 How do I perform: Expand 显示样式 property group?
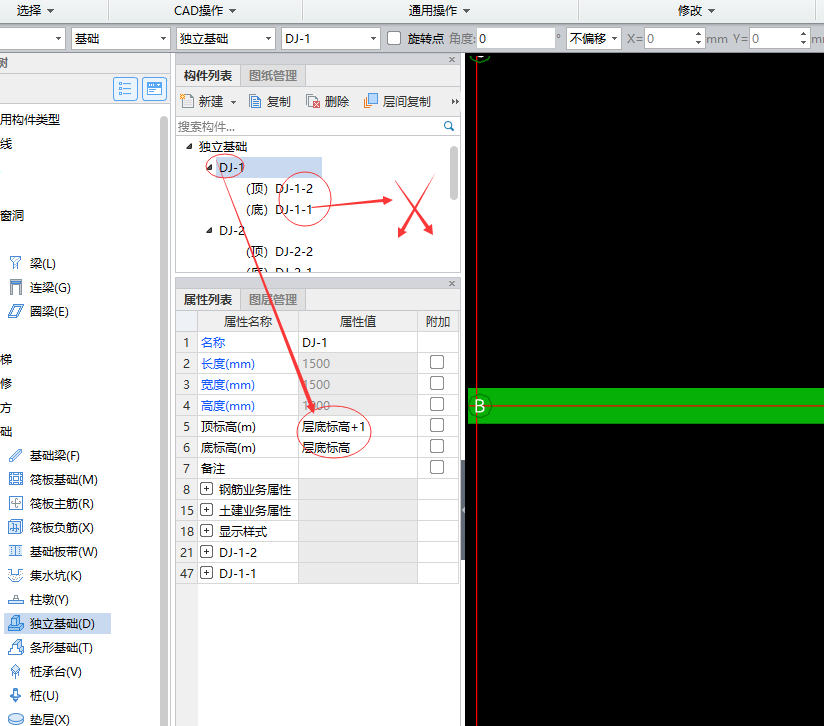click(207, 531)
